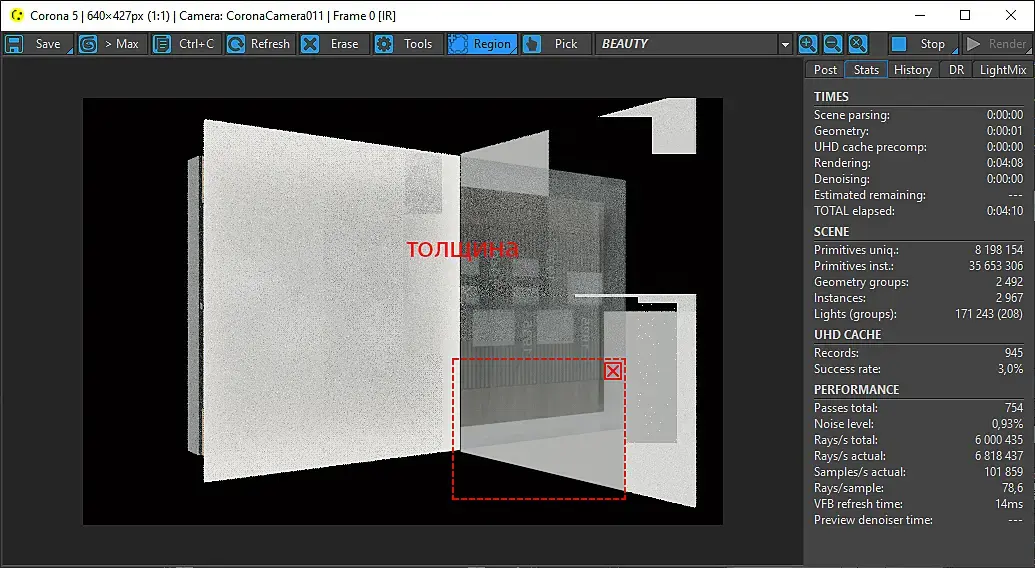Open the BEAUTY render element dropdown
Viewport: 1035px width, 568px height.
693,44
